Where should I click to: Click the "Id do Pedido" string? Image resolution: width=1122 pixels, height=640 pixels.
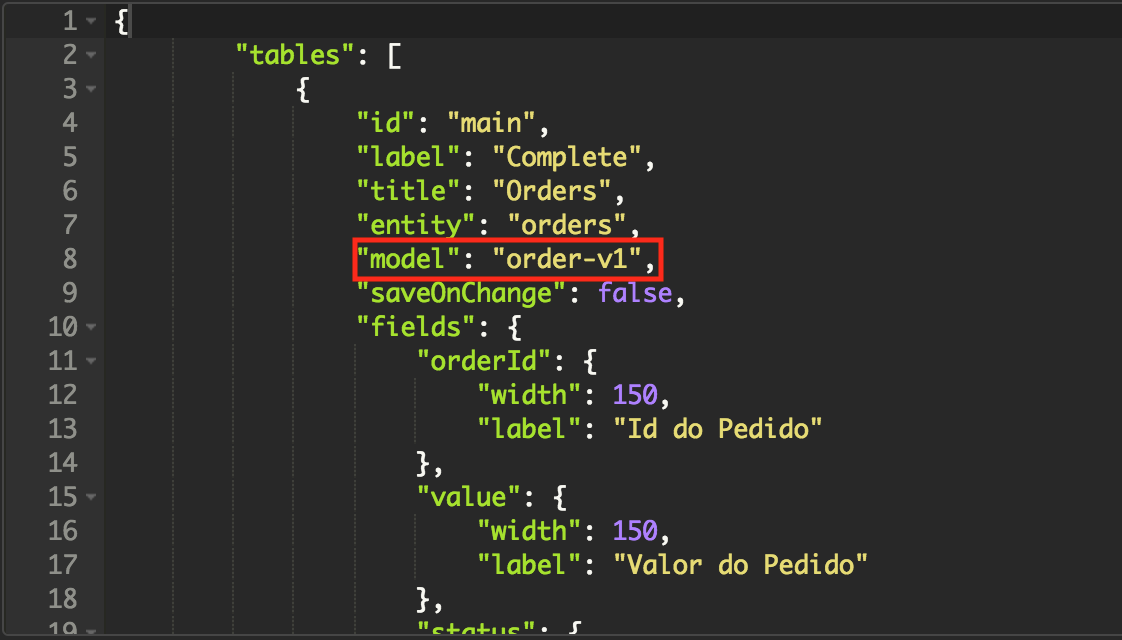point(718,429)
